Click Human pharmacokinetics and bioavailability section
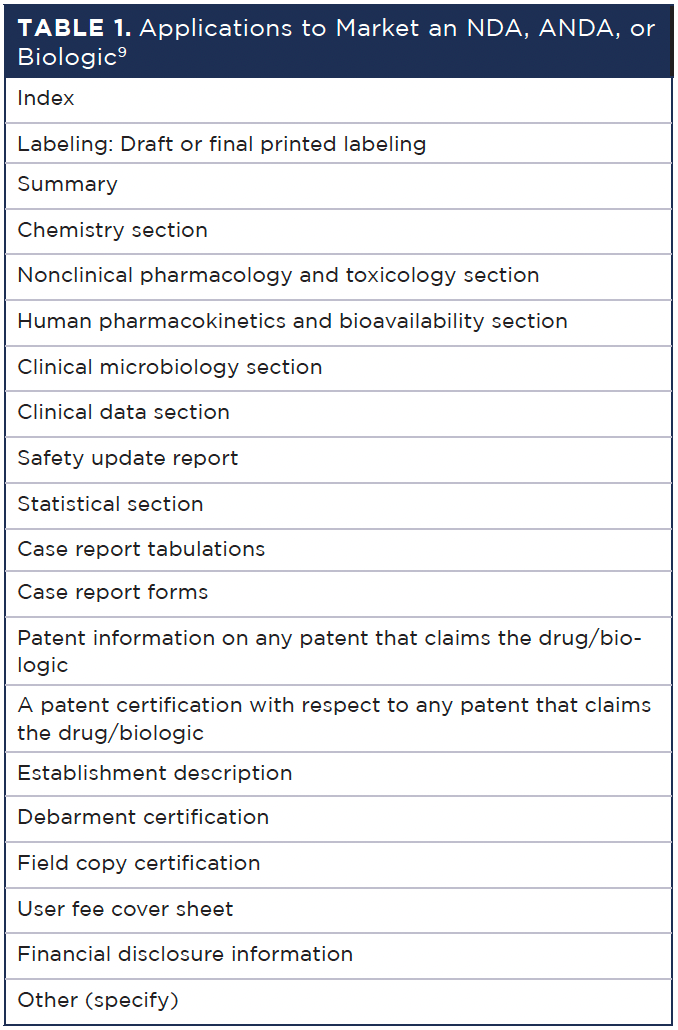Viewport: 678px width, 1030px height. (x=338, y=323)
